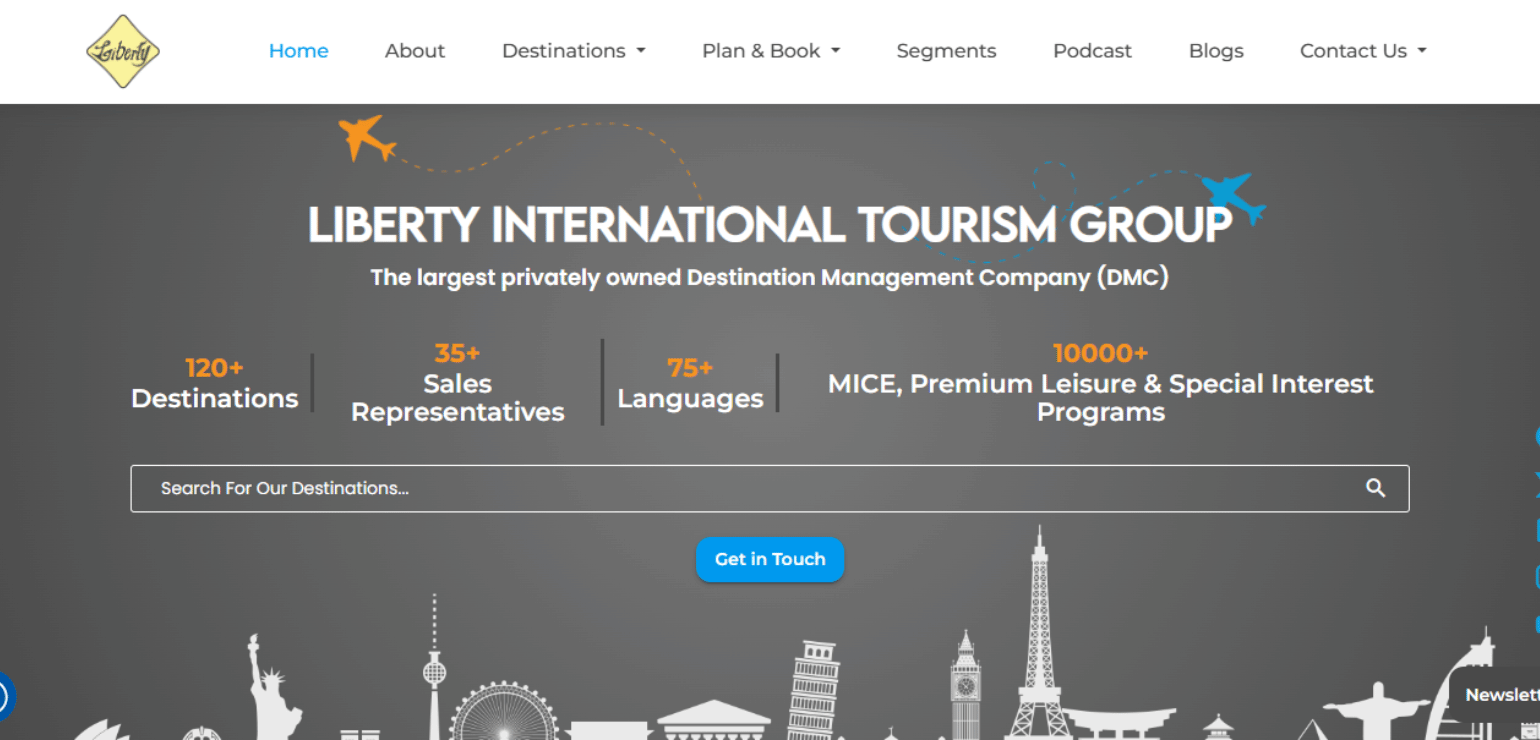Open the Podcast menu item
This screenshot has width=1540, height=740.
click(x=1092, y=50)
